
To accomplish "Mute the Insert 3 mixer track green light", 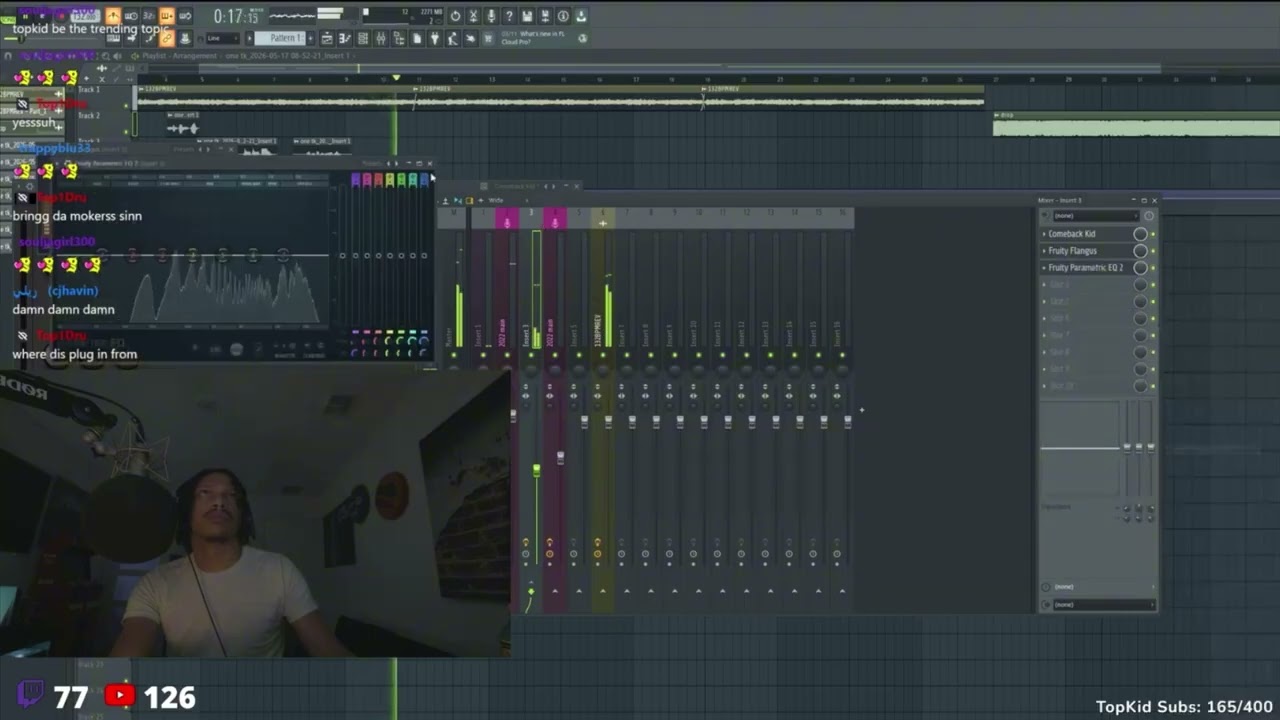I will pos(531,355).
